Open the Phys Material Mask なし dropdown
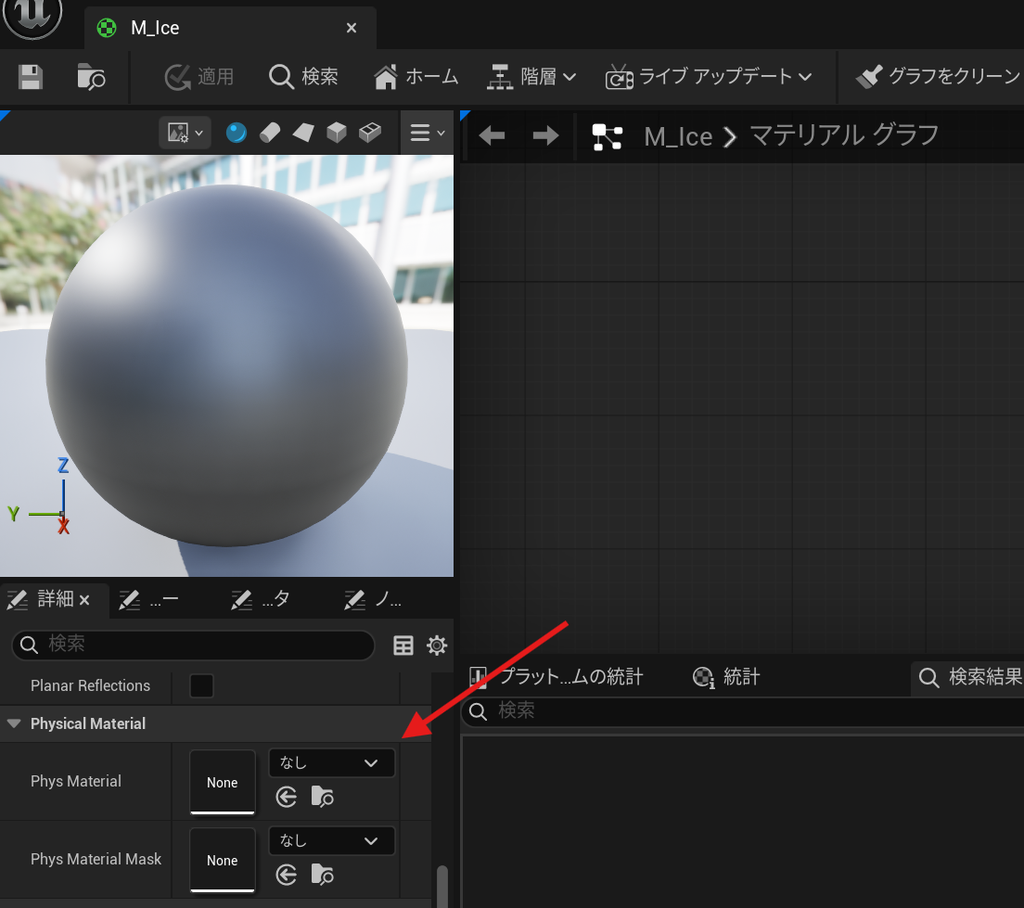 [331, 841]
